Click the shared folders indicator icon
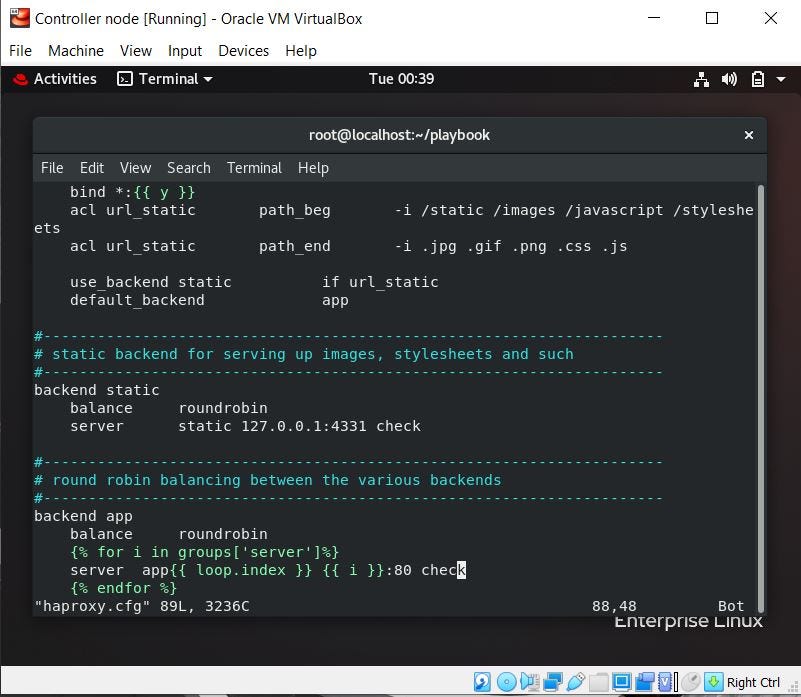 click(599, 682)
